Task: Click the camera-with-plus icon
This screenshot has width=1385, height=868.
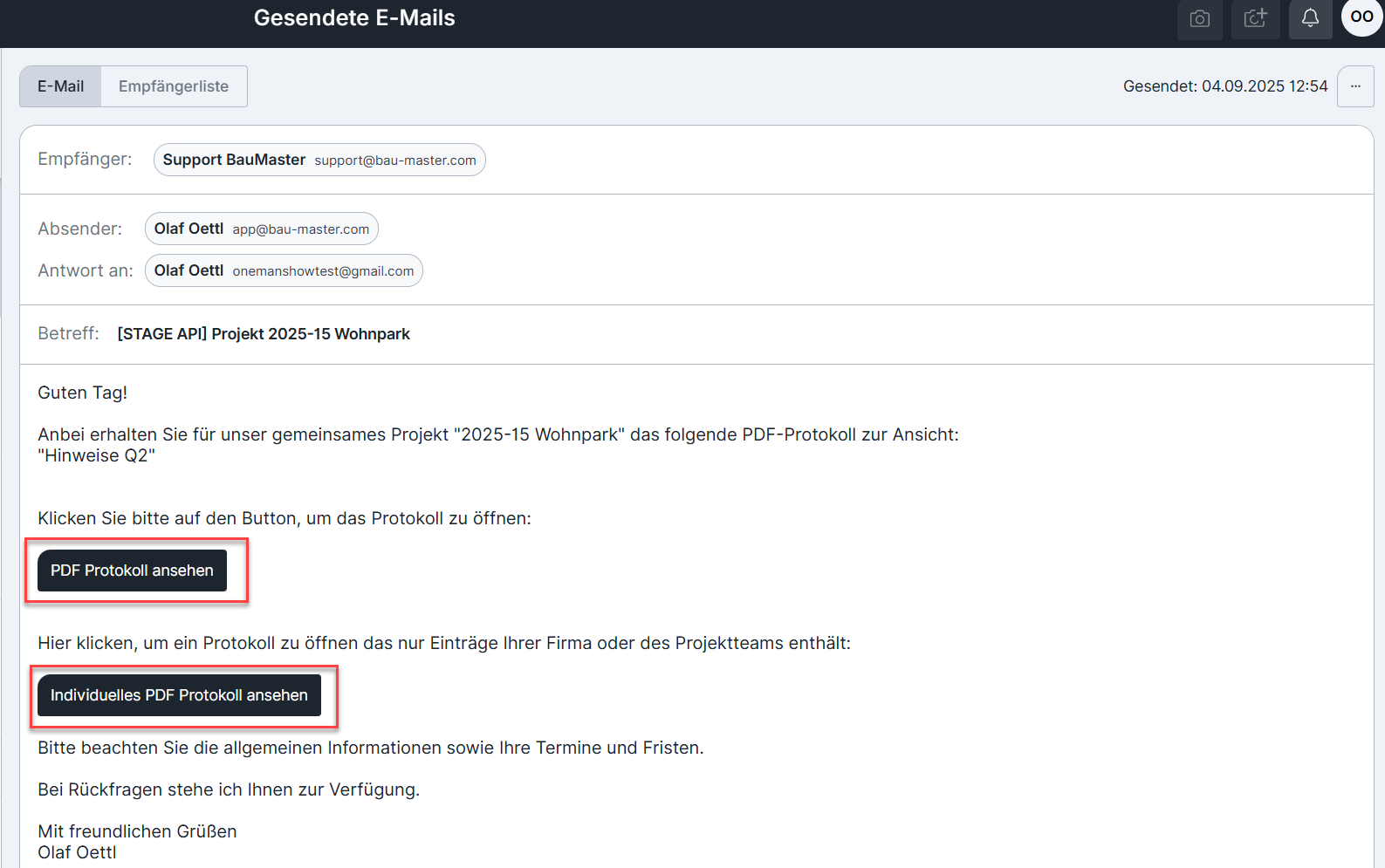Action: (x=1255, y=18)
